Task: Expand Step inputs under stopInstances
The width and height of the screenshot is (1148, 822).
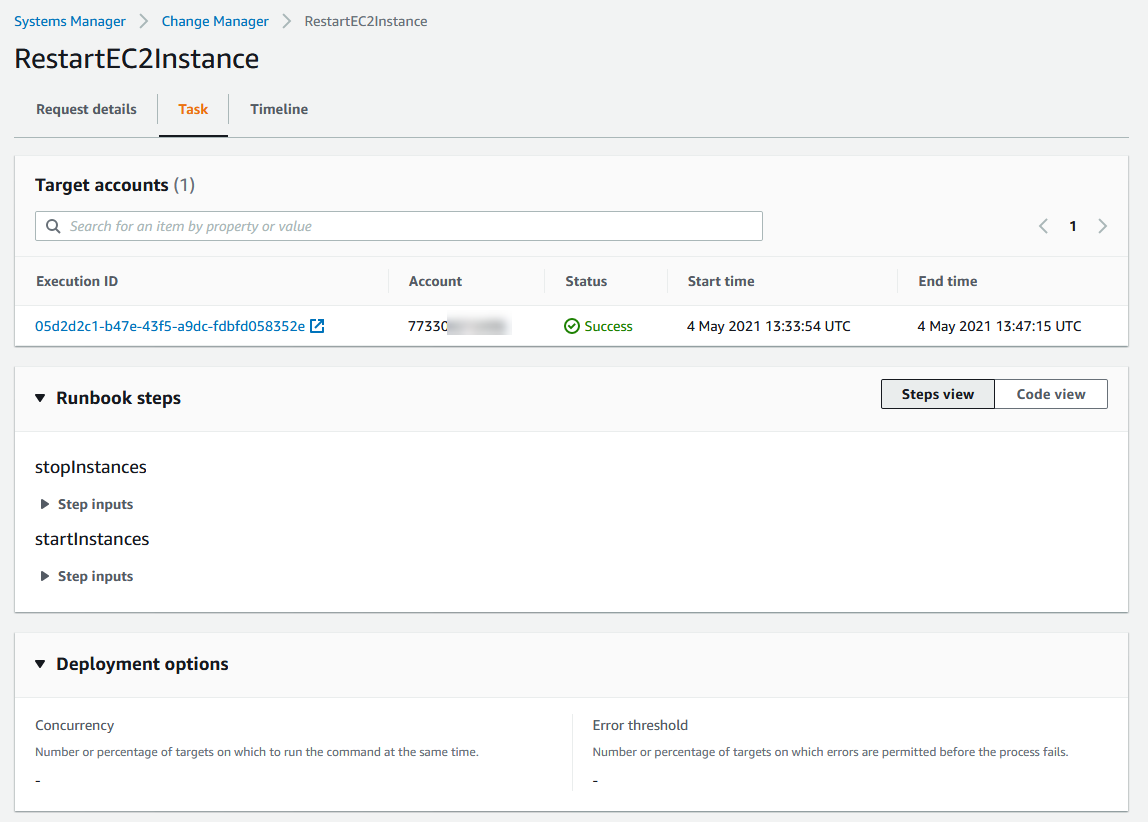Action: point(88,504)
